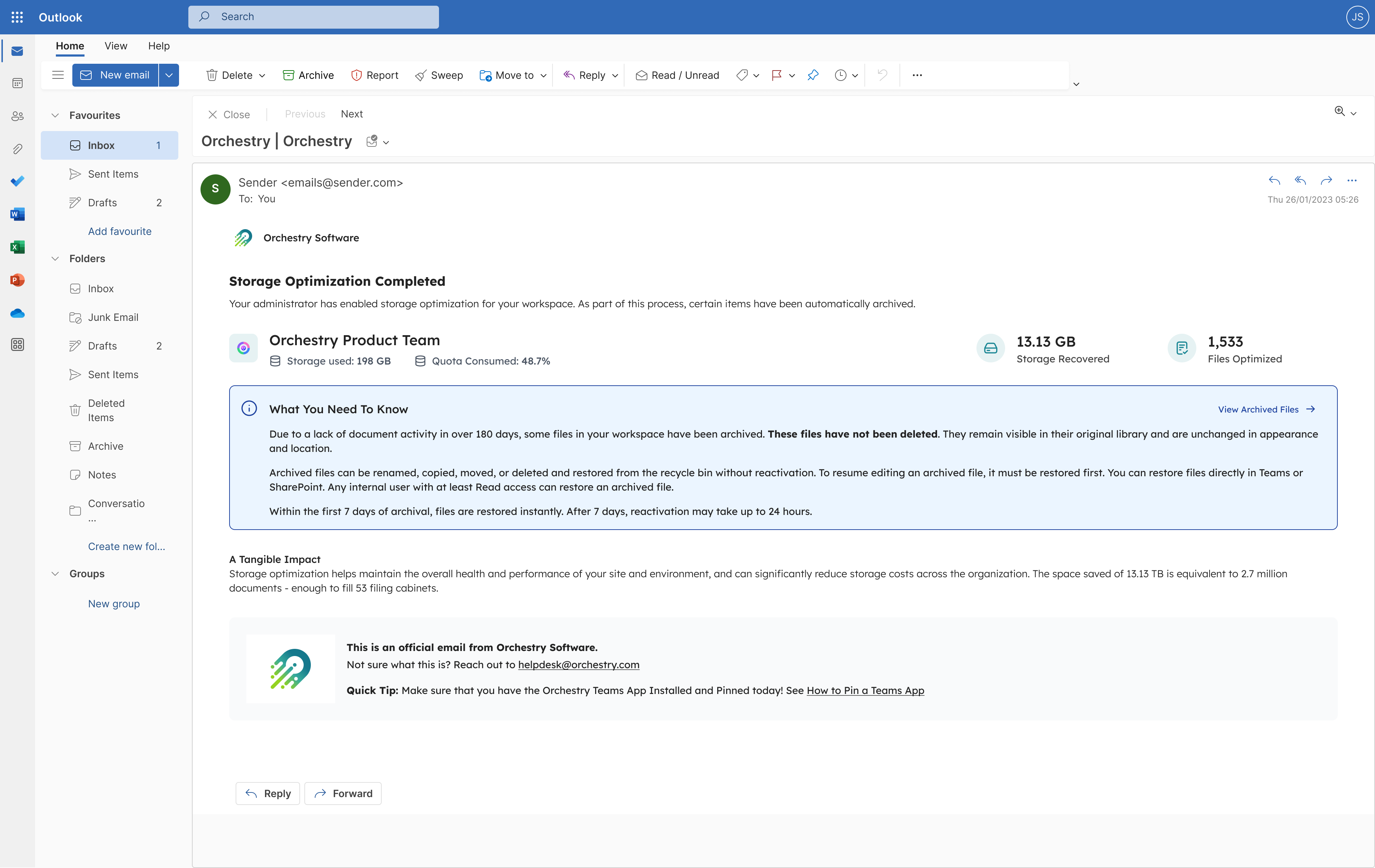
Task: Switch to the View tab
Action: pyautogui.click(x=116, y=46)
